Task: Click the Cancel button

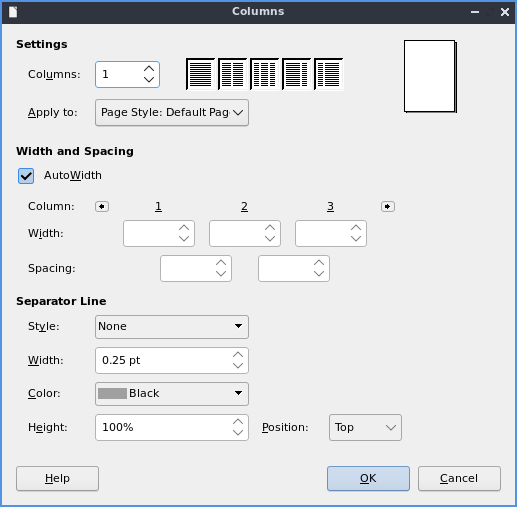Action: tap(459, 478)
